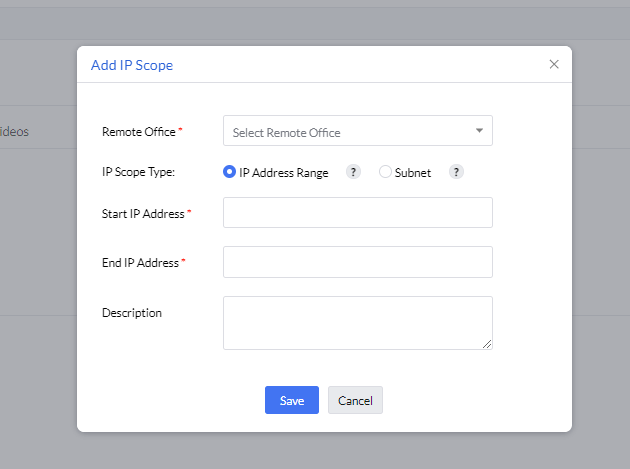Grab the Description textarea resize handle

tap(487, 344)
